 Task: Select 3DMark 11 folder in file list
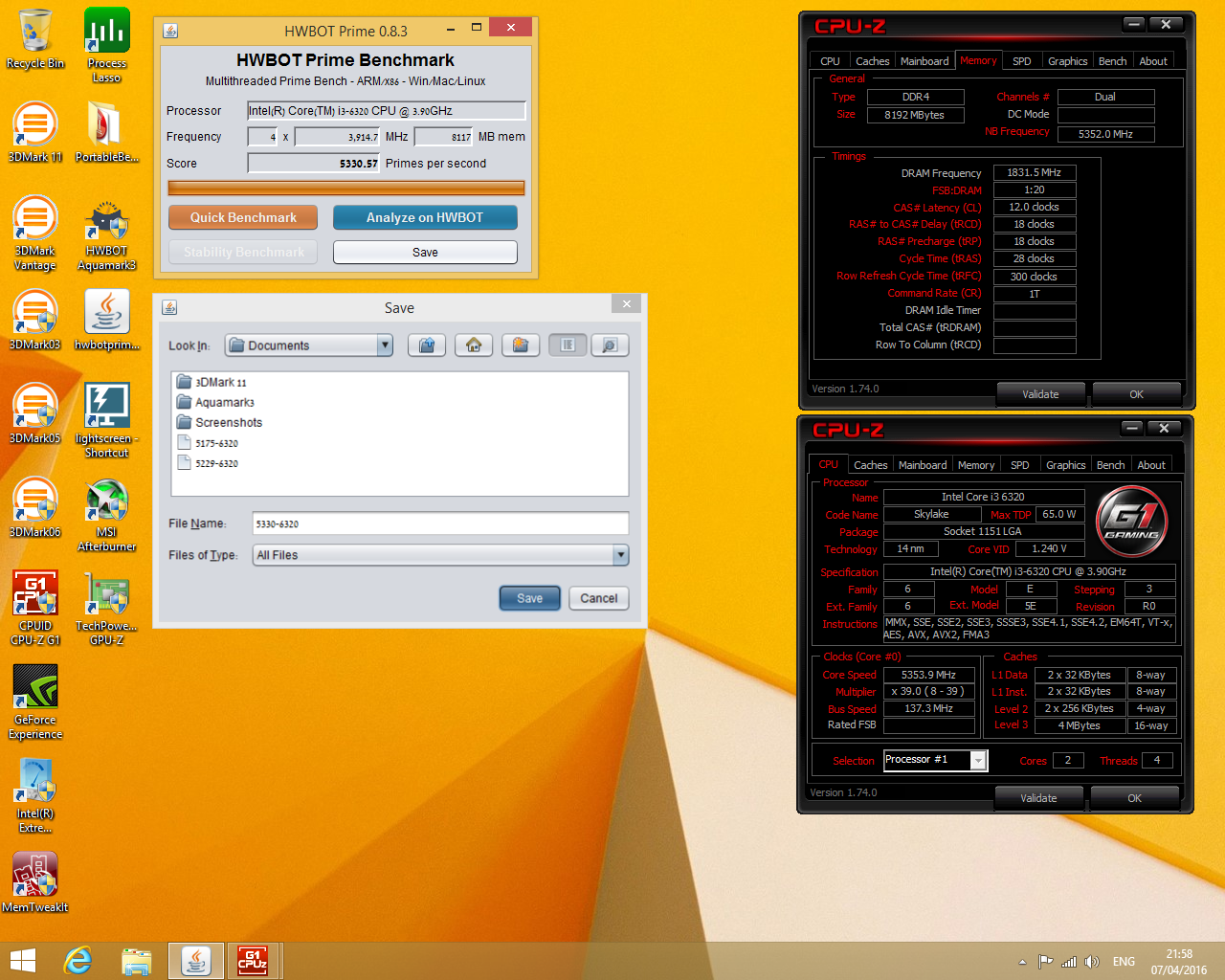pos(212,382)
